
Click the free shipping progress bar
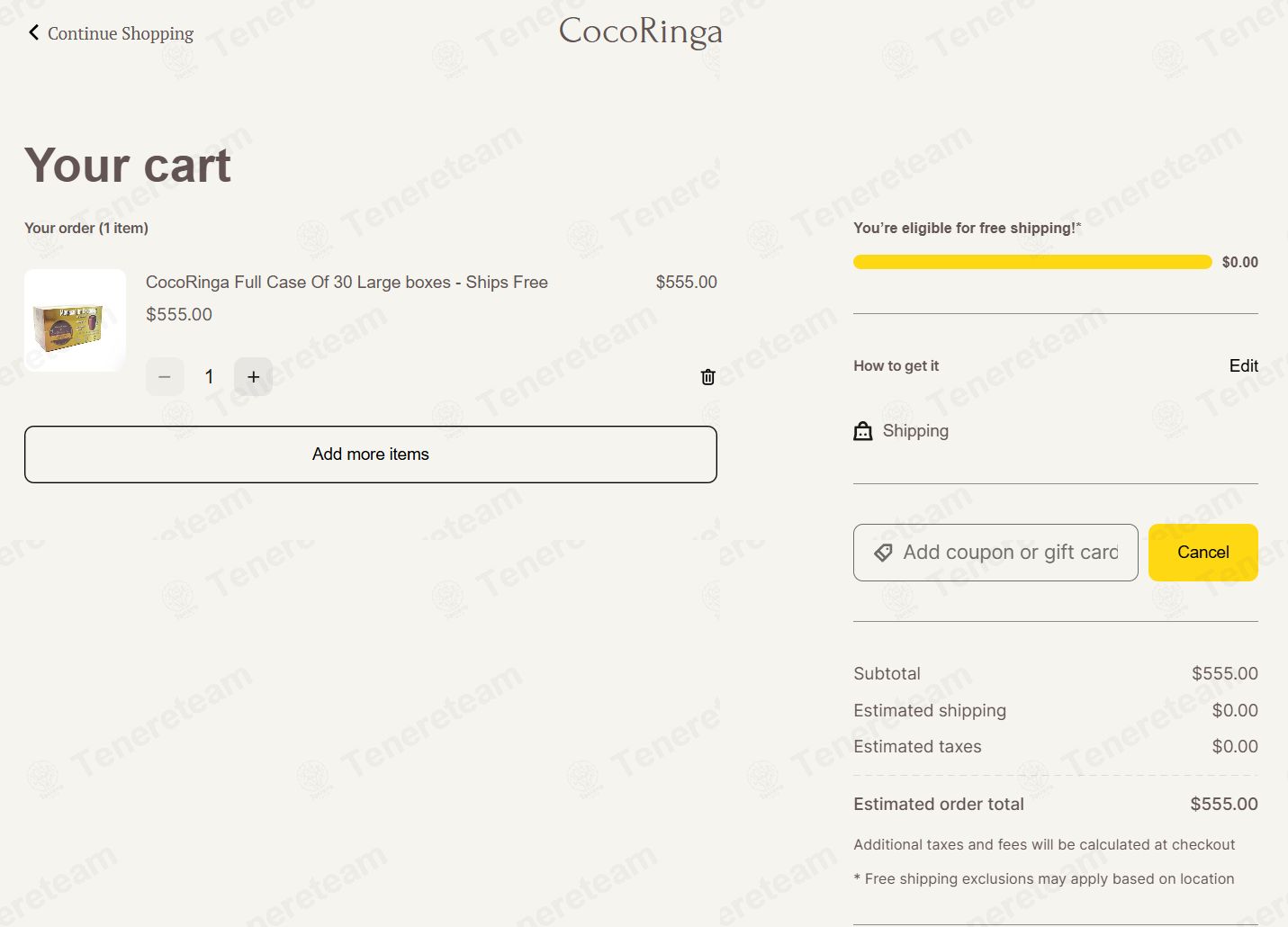pos(1032,262)
